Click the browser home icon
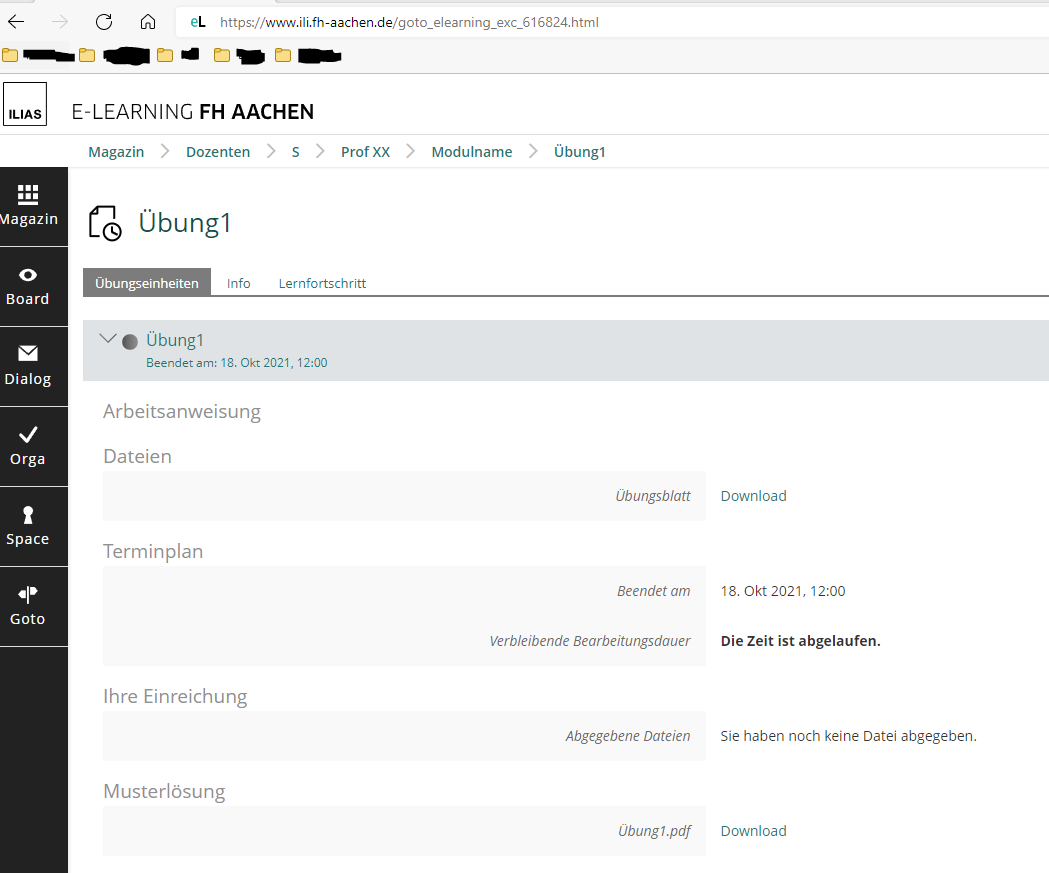Image resolution: width=1049 pixels, height=873 pixels. point(146,21)
